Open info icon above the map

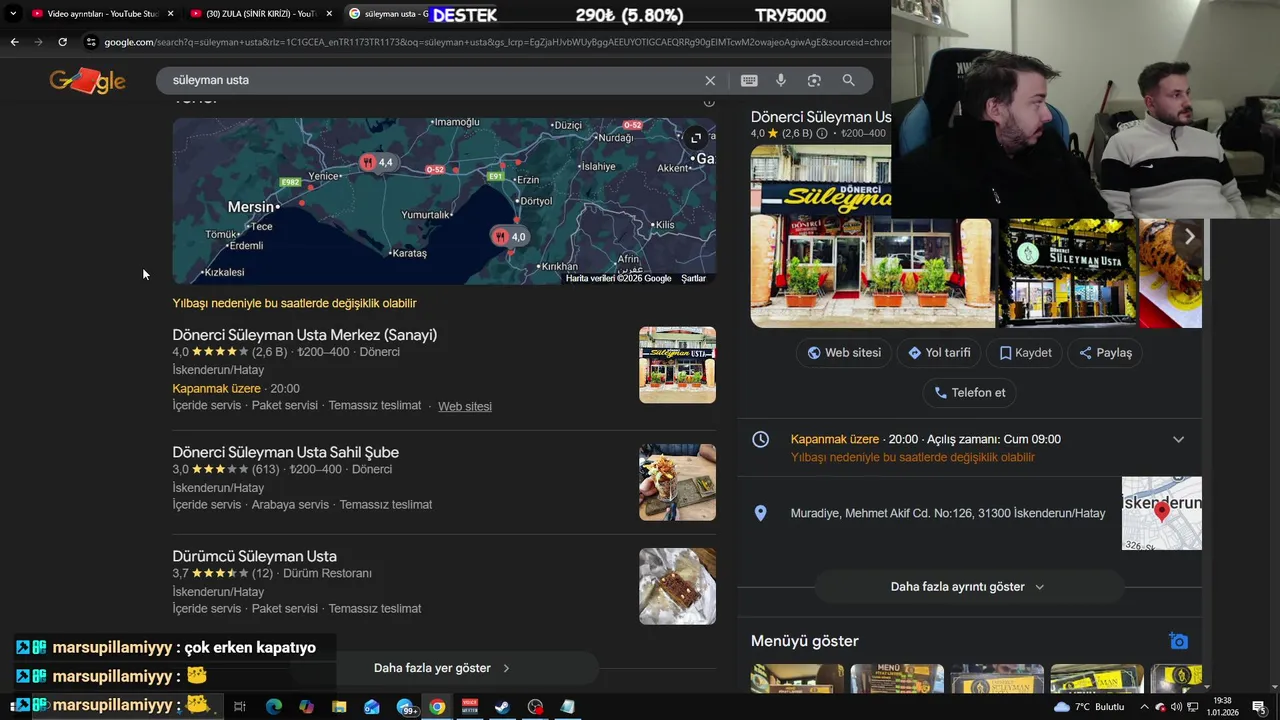(709, 101)
